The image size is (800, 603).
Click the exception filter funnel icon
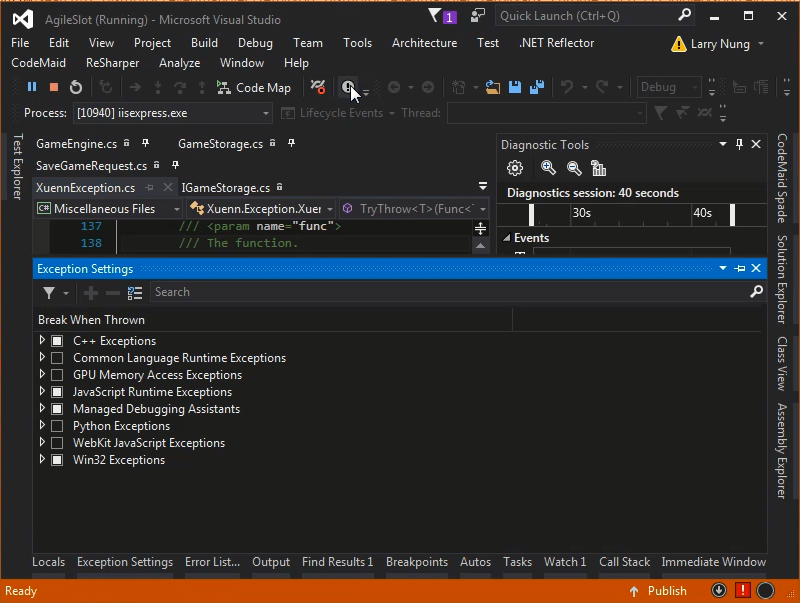coord(49,293)
